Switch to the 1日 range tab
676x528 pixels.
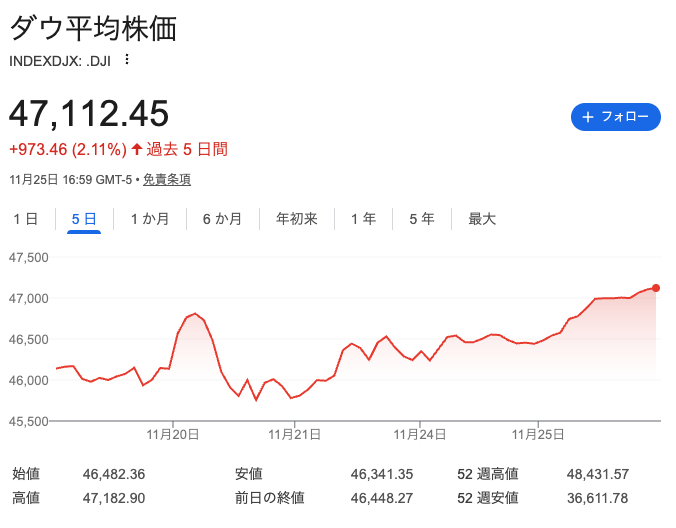tap(26, 219)
